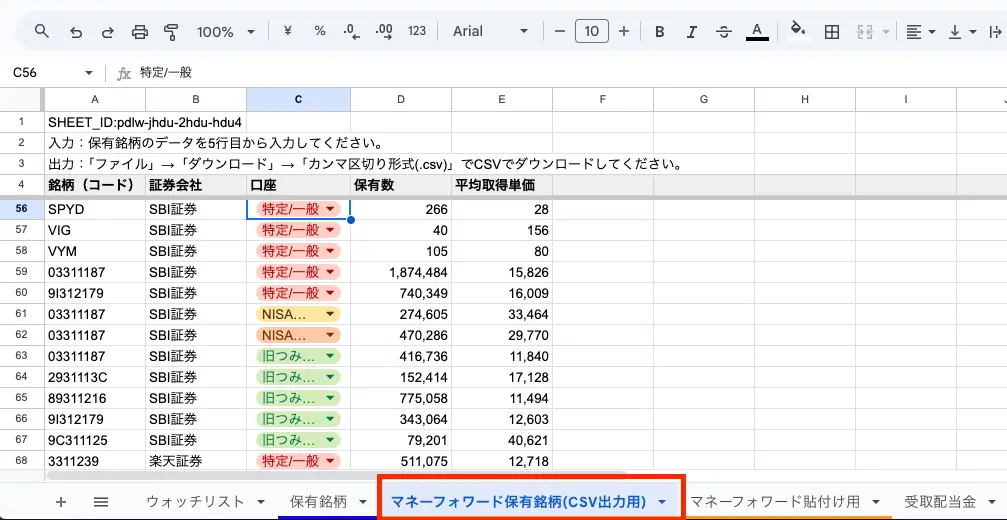Increase decimal places
1007x520 pixels.
(x=384, y=31)
